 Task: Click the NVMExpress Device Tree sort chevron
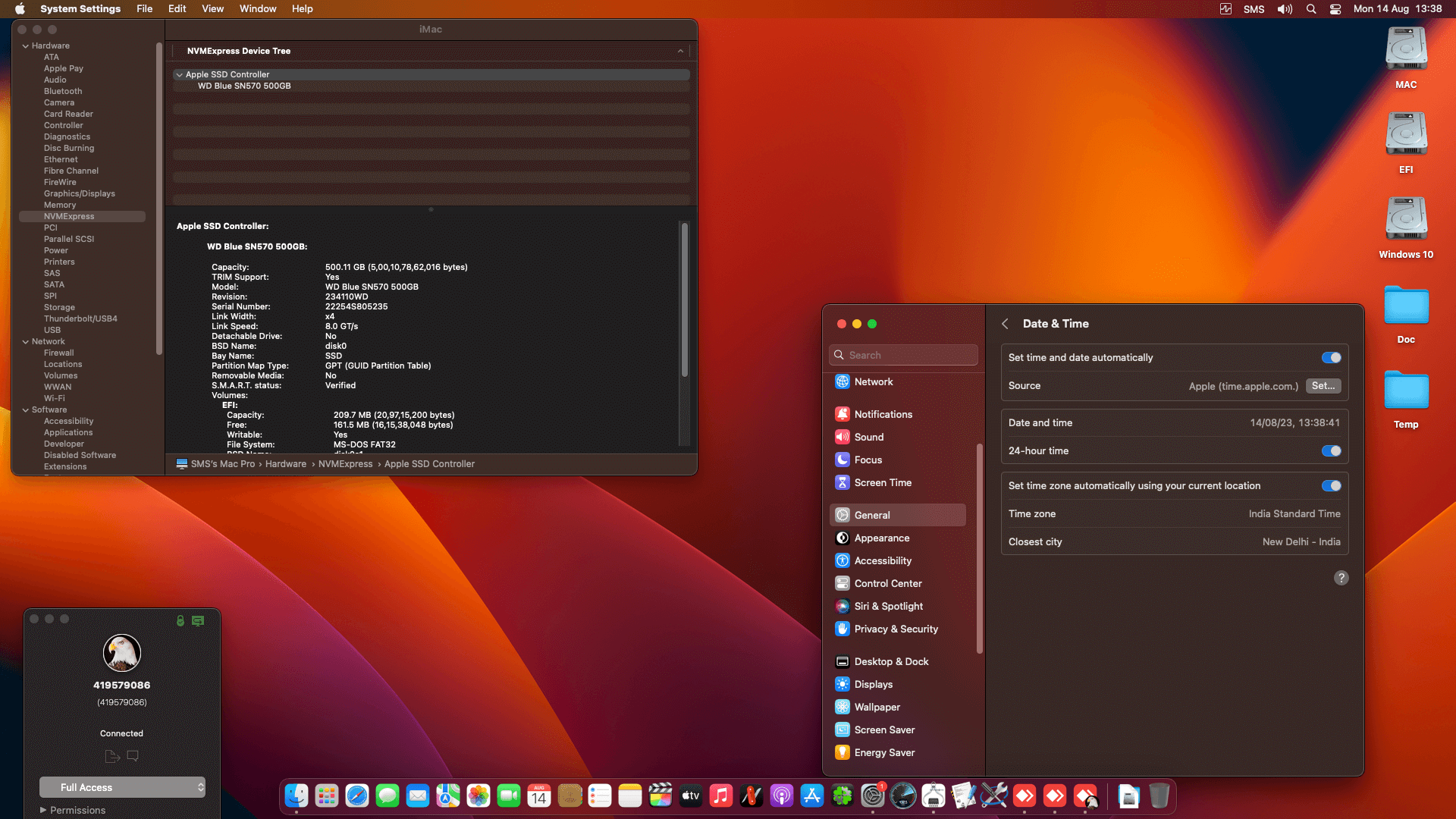click(680, 52)
